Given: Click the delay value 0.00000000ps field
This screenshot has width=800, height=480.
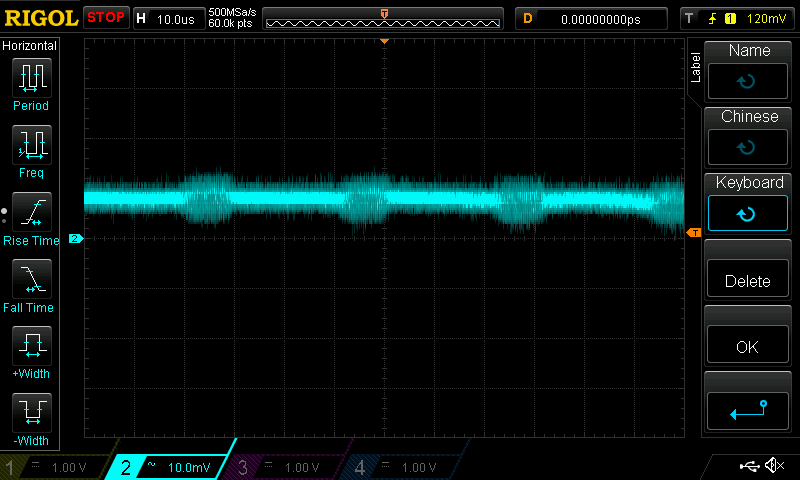Looking at the screenshot, I should click(x=601, y=19).
